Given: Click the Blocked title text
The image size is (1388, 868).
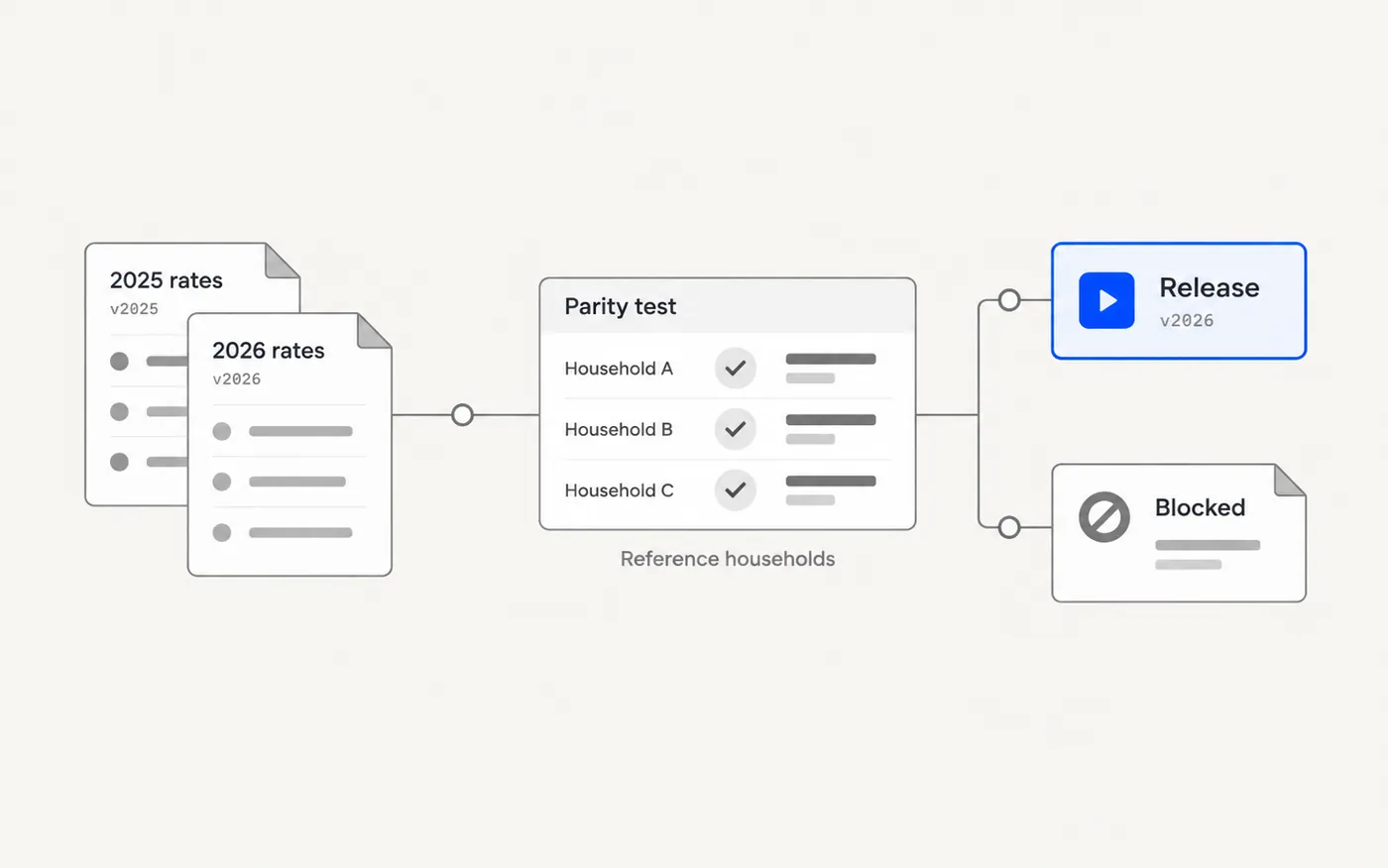Looking at the screenshot, I should tap(1200, 507).
